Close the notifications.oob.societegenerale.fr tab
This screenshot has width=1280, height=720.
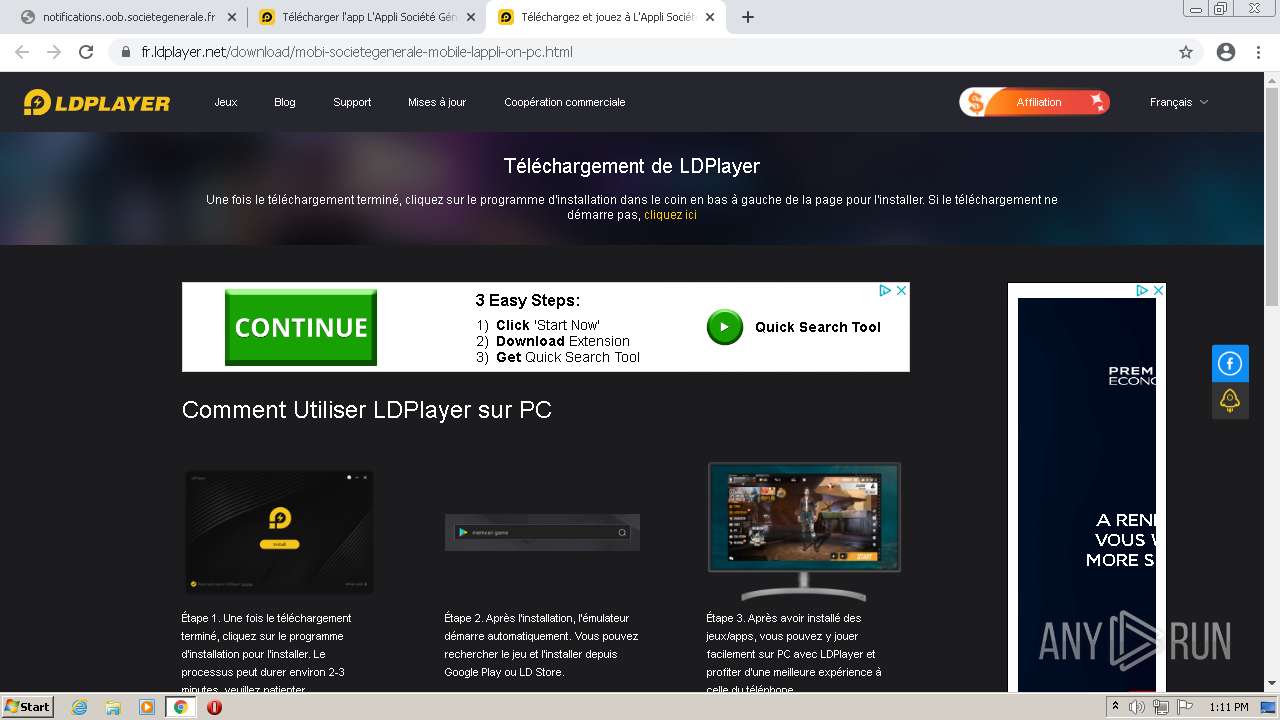pos(231,17)
